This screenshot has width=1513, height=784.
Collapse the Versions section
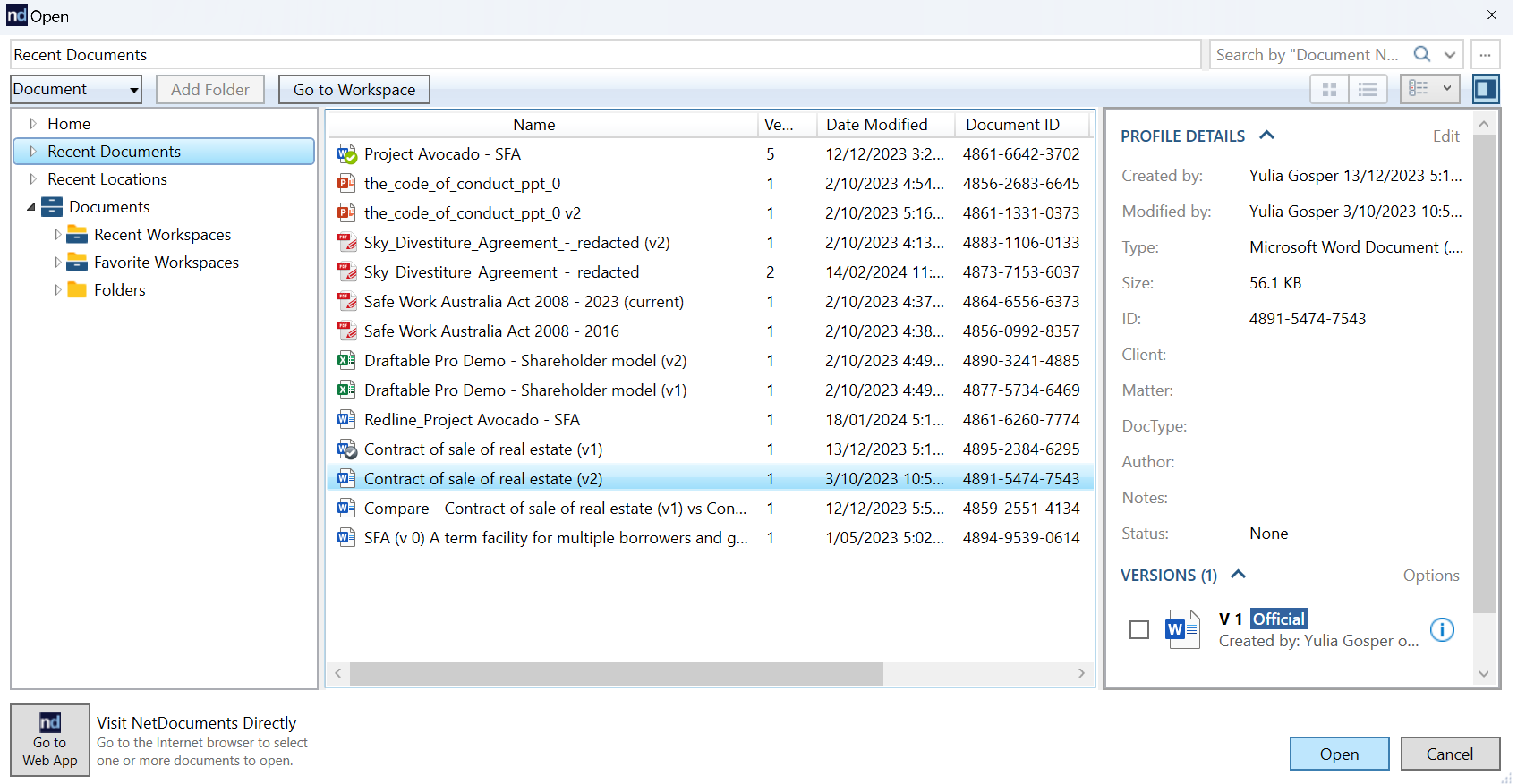click(x=1238, y=575)
